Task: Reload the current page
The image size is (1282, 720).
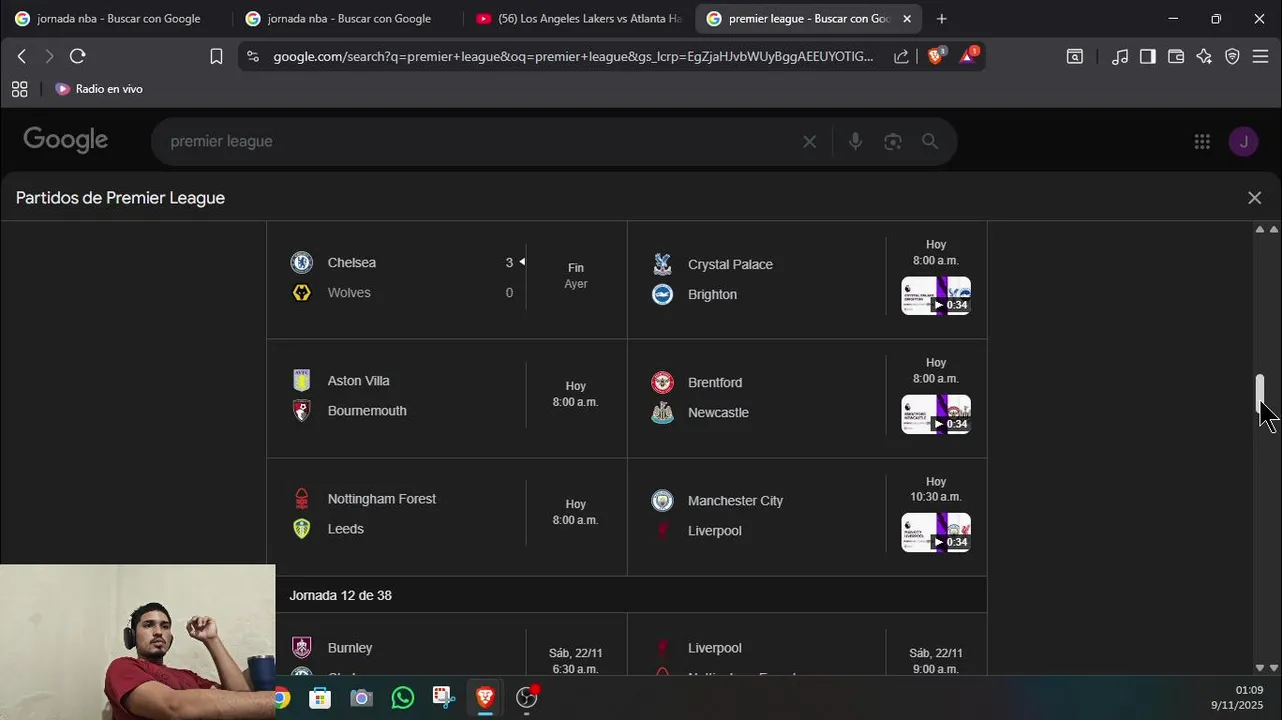Action: (78, 57)
